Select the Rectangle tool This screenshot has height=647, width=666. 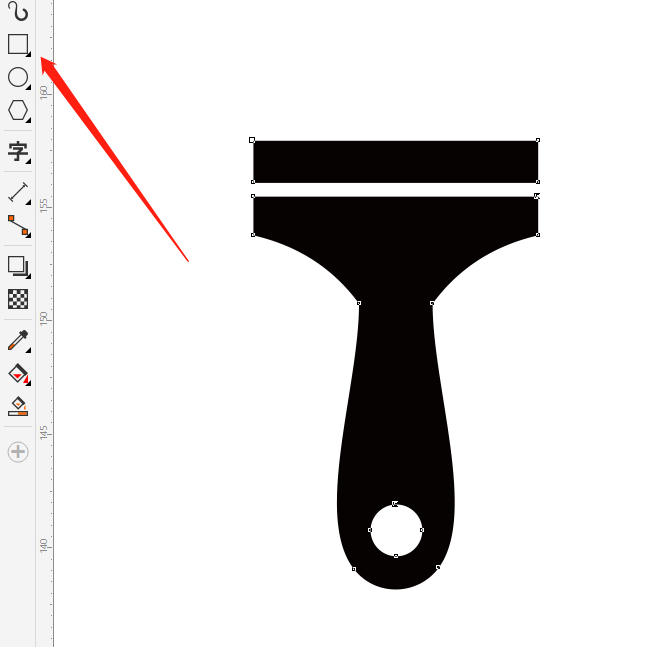pos(18,44)
